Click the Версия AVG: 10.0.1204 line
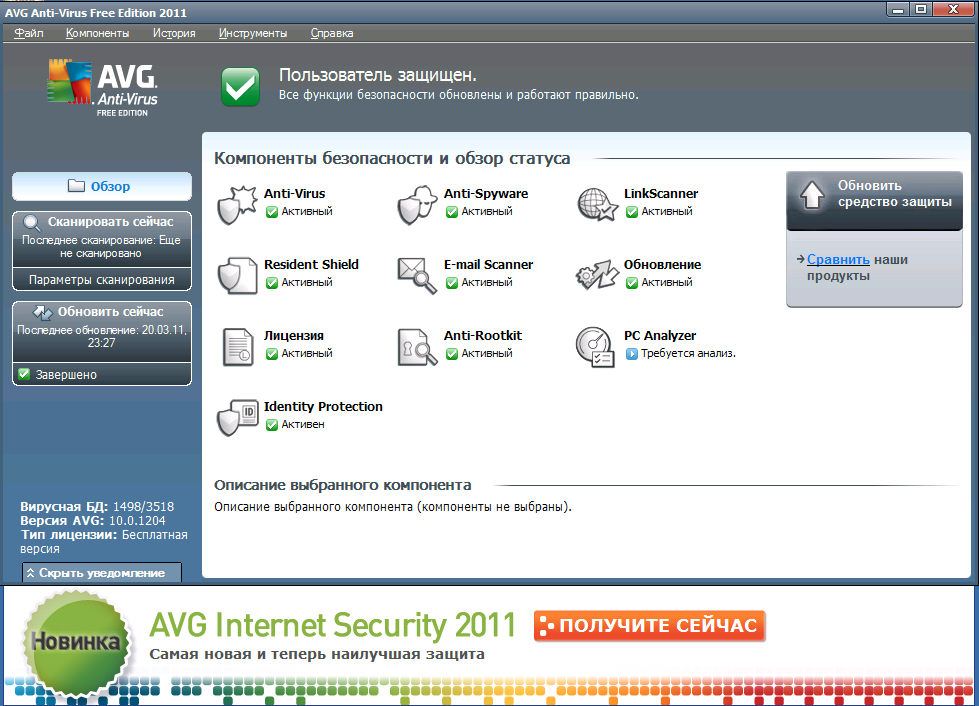The width and height of the screenshot is (979, 706). [93, 521]
